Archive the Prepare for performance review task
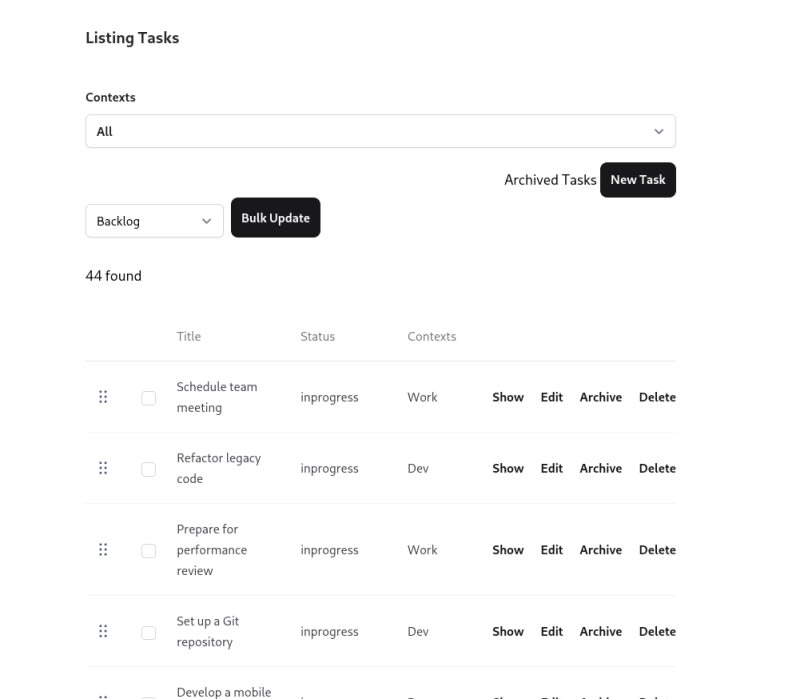The width and height of the screenshot is (800, 699). point(601,550)
